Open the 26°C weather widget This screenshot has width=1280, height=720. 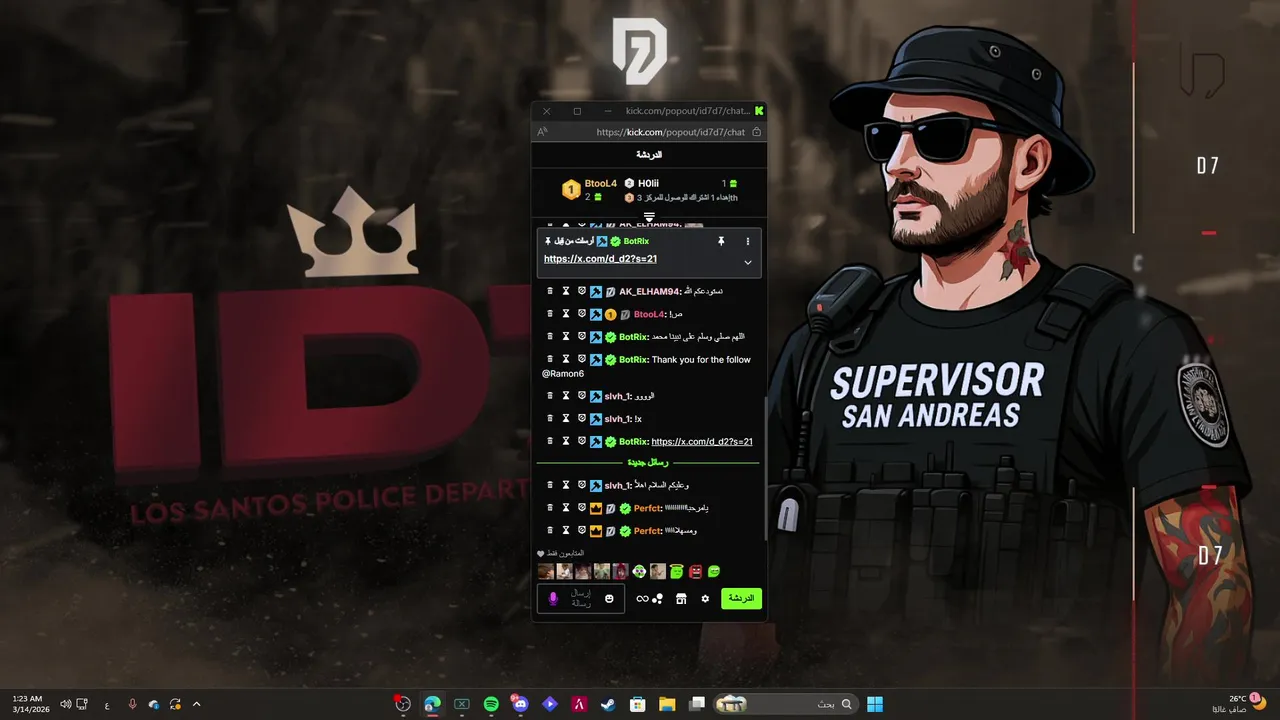point(1240,704)
